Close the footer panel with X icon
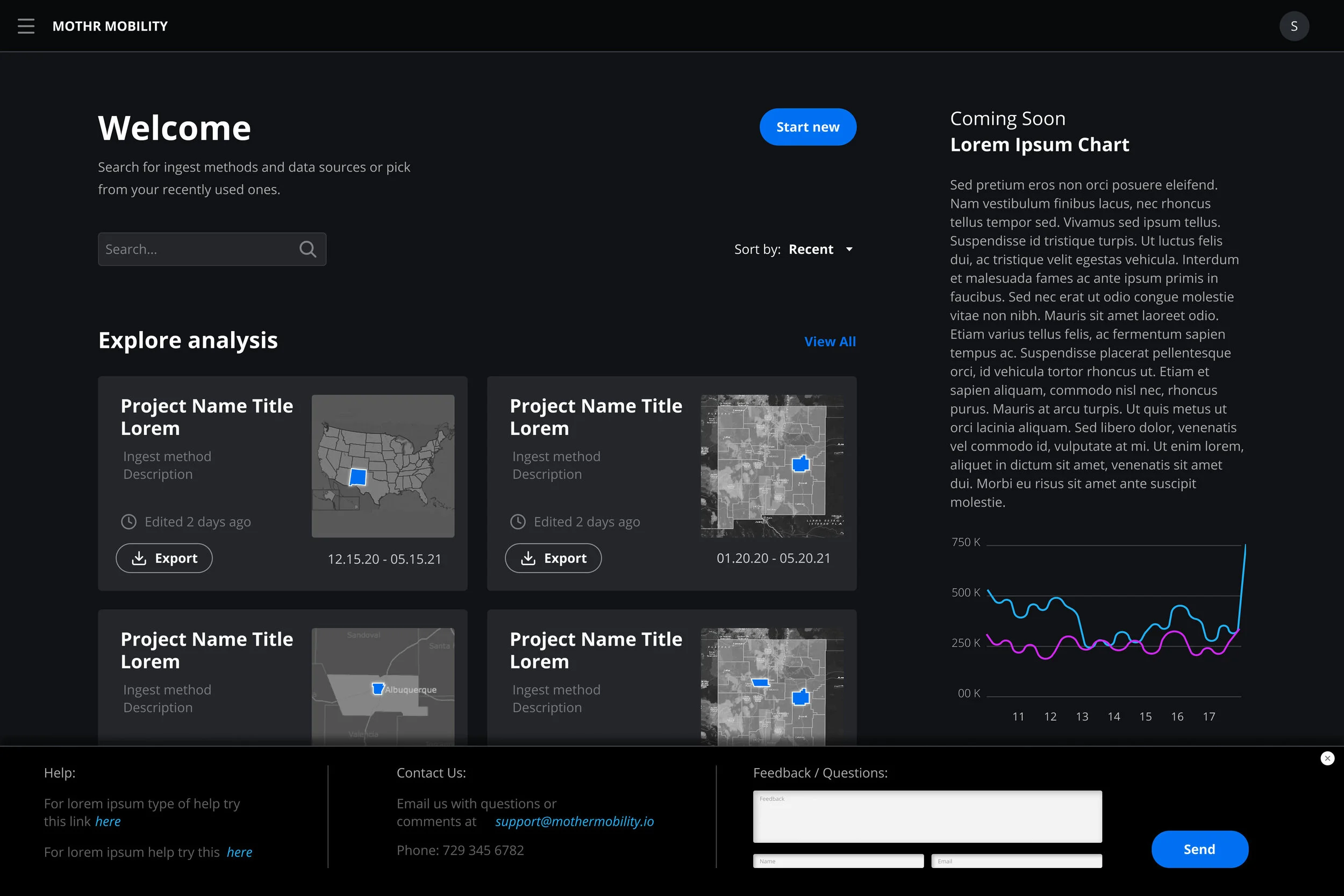This screenshot has height=896, width=1344. (1327, 758)
